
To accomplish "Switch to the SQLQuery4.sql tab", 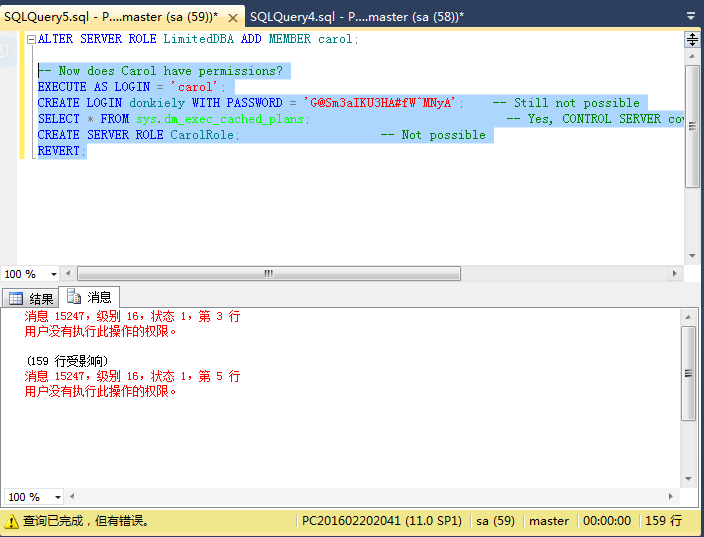I will click(356, 17).
